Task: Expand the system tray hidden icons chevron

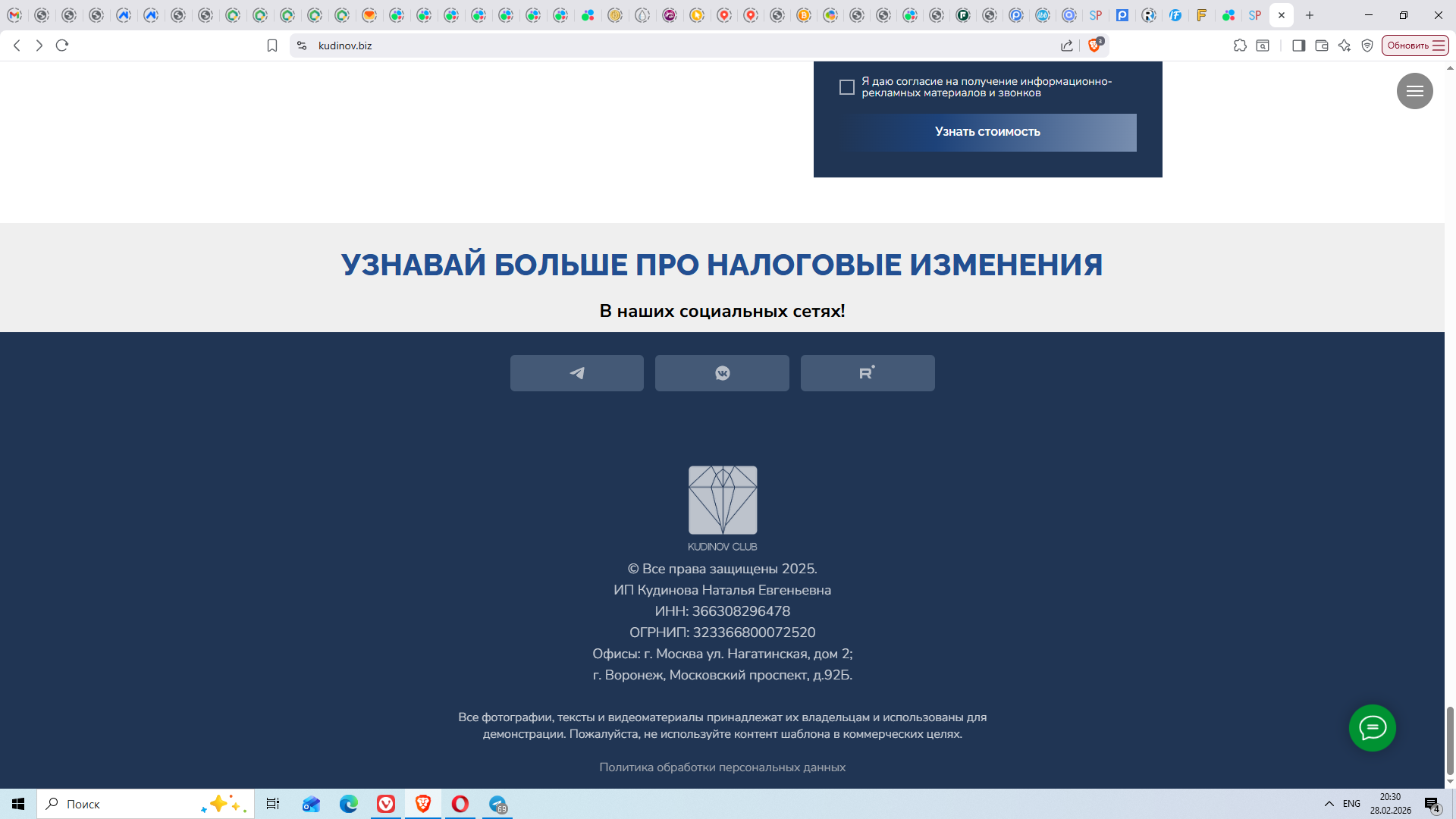Action: pyautogui.click(x=1329, y=804)
